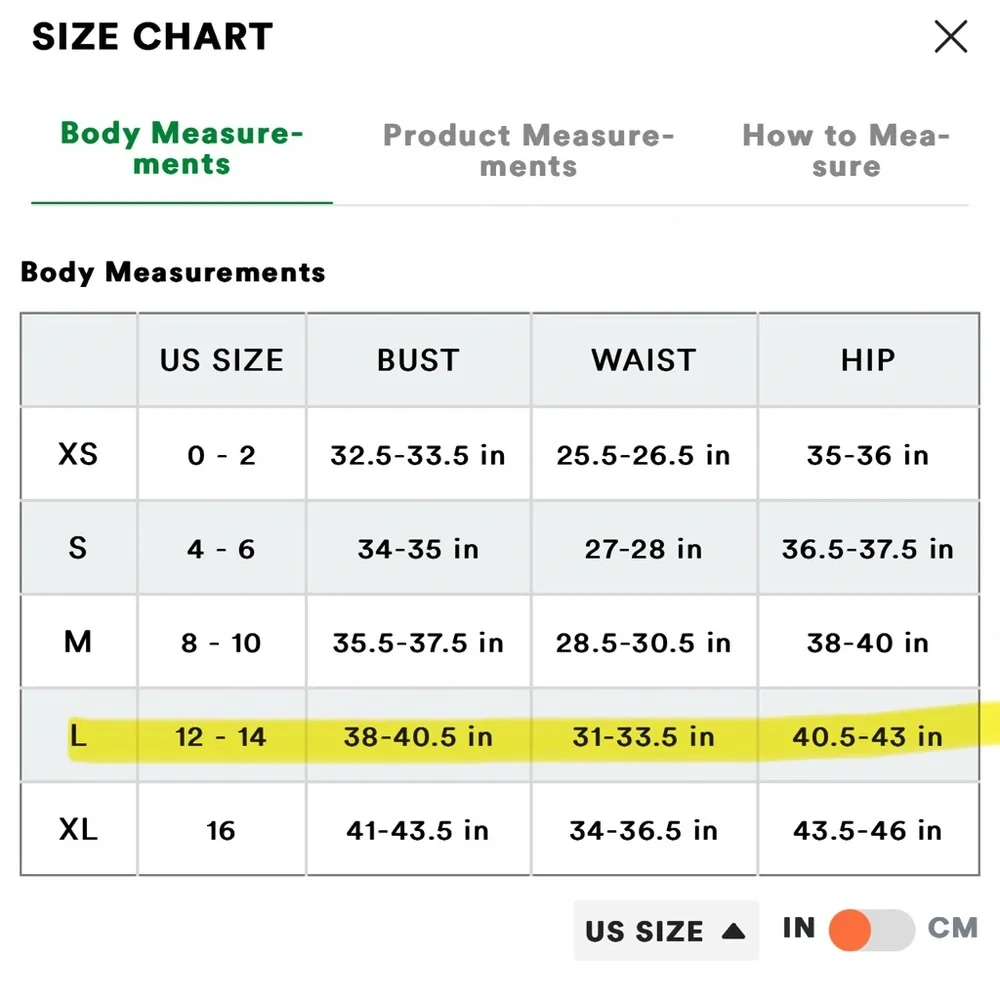Switch to the Product Measurements tab
Screen dimensions: 1000x1000
pyautogui.click(x=529, y=150)
